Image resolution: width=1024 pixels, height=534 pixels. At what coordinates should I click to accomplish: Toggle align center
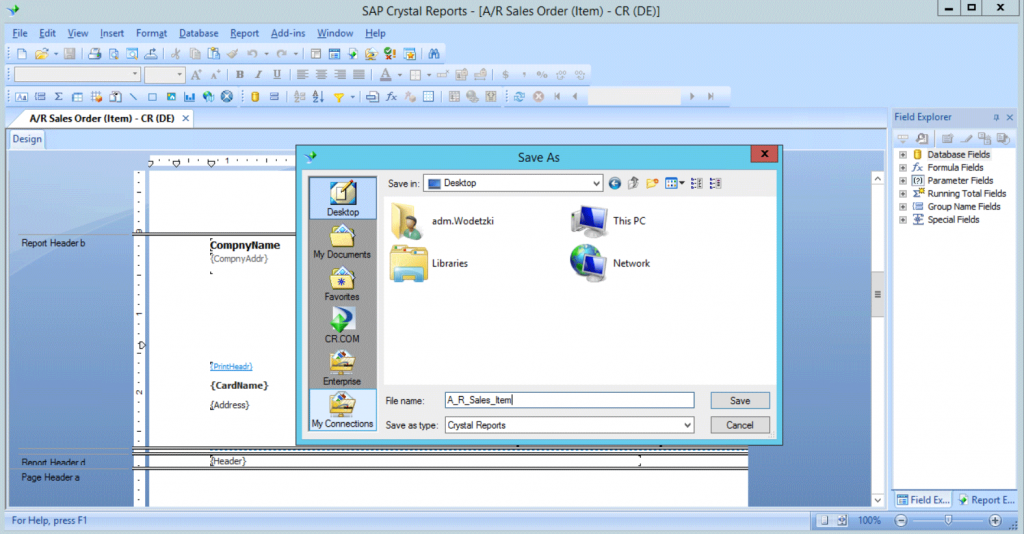click(321, 75)
